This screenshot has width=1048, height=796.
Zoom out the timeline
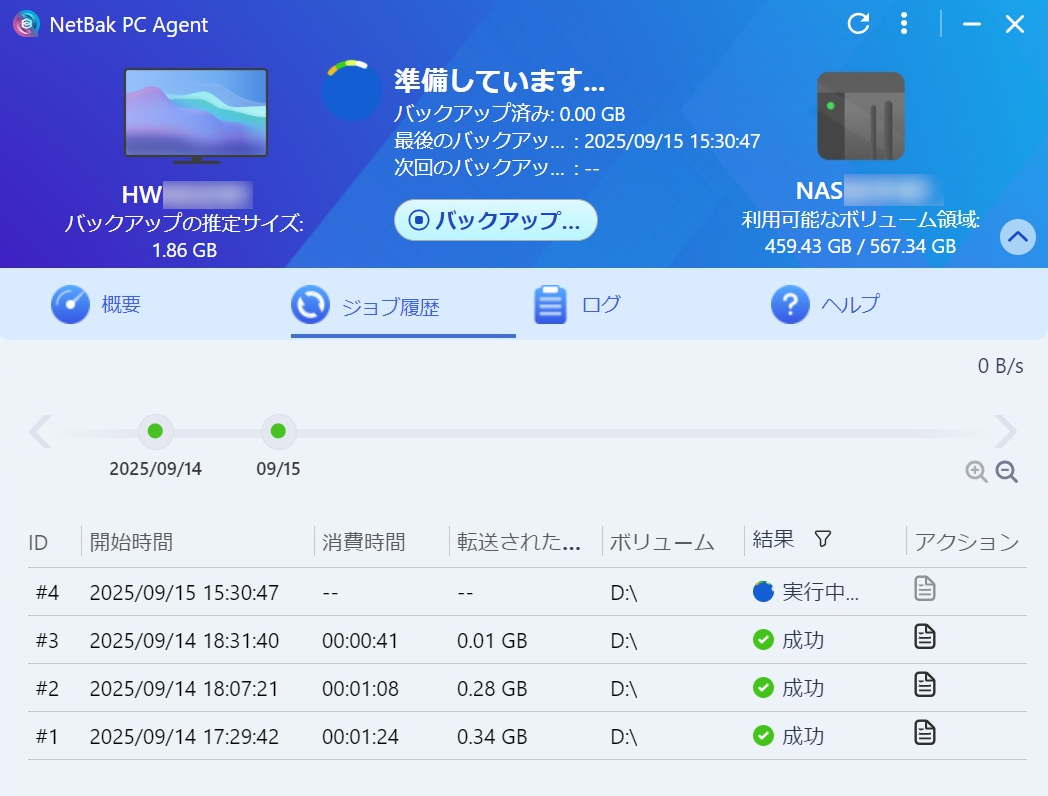(x=1007, y=472)
